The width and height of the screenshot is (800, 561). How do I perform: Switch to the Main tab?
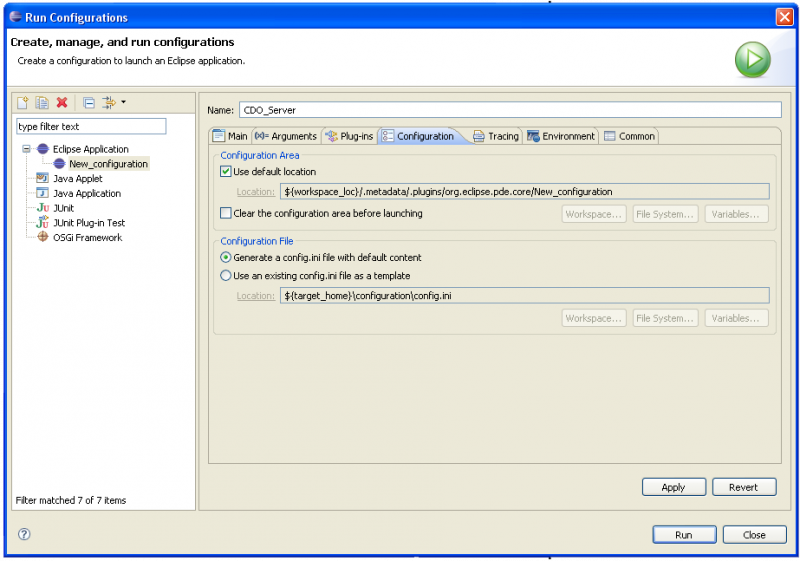[x=230, y=136]
